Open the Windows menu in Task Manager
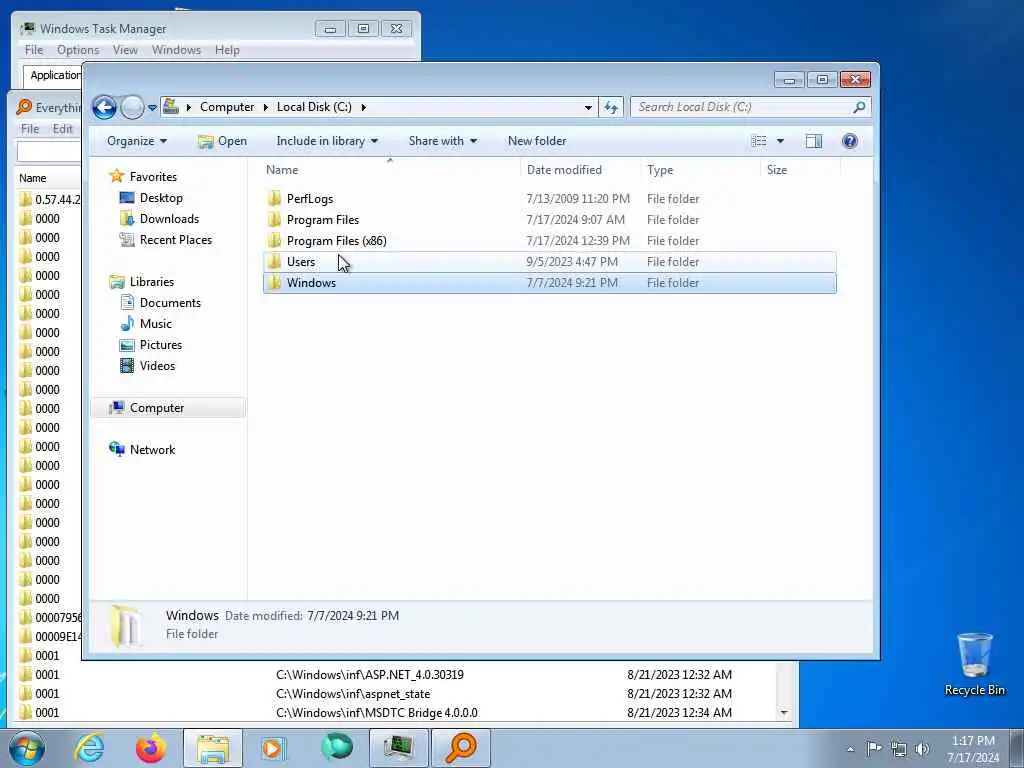Viewport: 1024px width, 768px height. [x=176, y=50]
